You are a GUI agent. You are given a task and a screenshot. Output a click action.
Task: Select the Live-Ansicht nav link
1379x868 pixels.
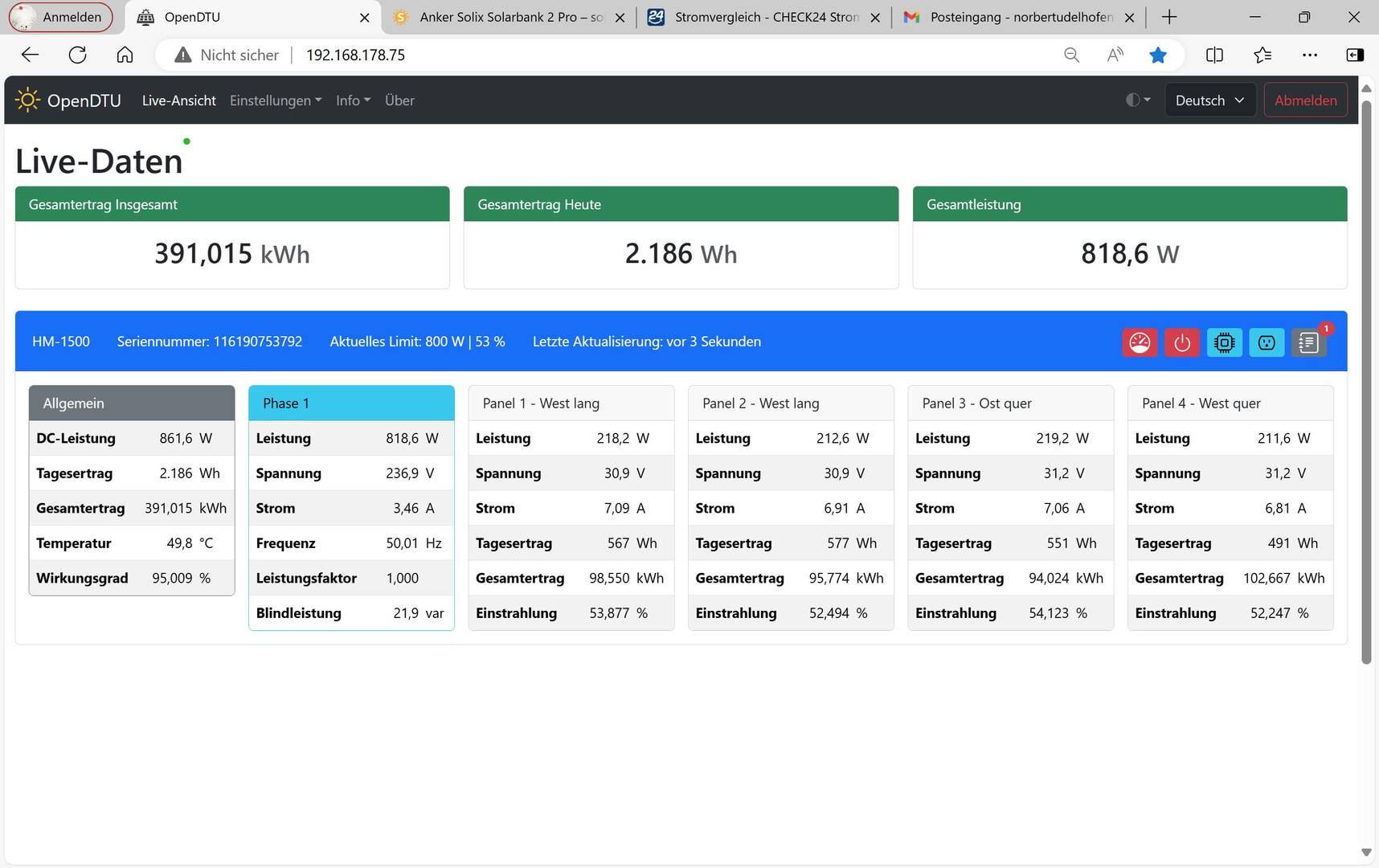179,100
